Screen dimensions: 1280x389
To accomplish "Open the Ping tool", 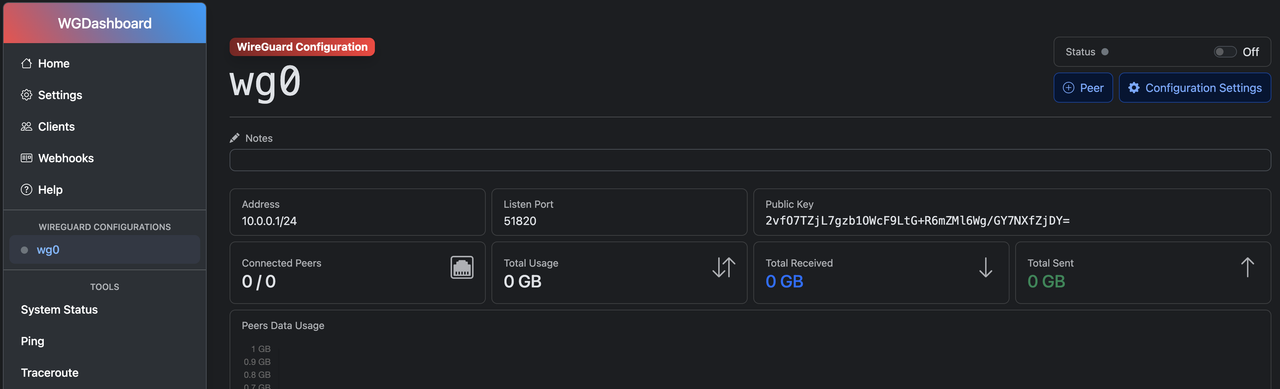I will coord(104,341).
